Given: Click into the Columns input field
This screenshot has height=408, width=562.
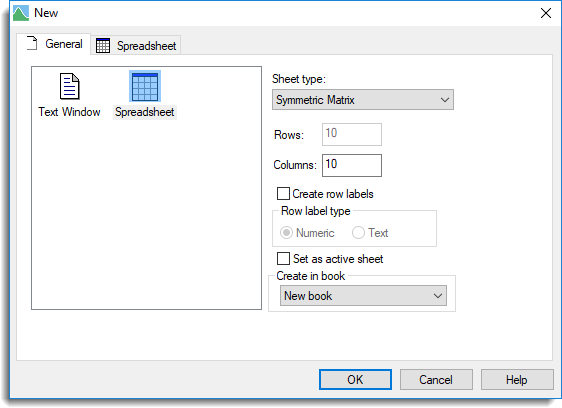Looking at the screenshot, I should pyautogui.click(x=352, y=165).
